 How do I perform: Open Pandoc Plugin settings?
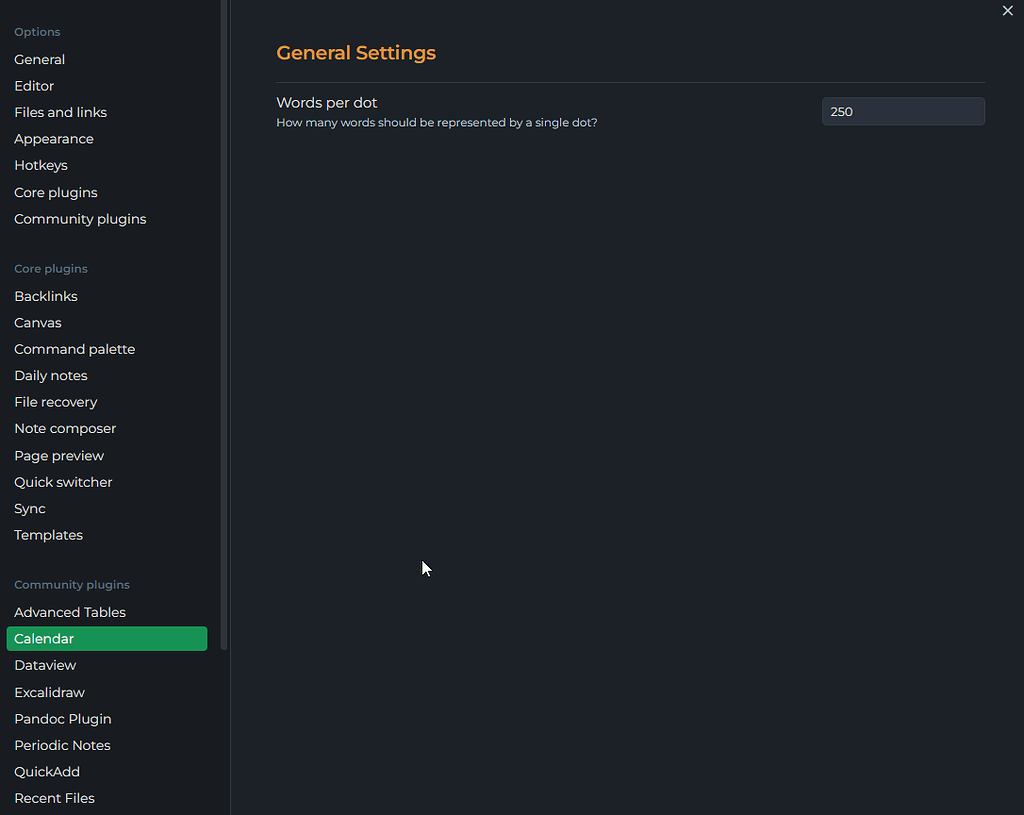coord(62,718)
